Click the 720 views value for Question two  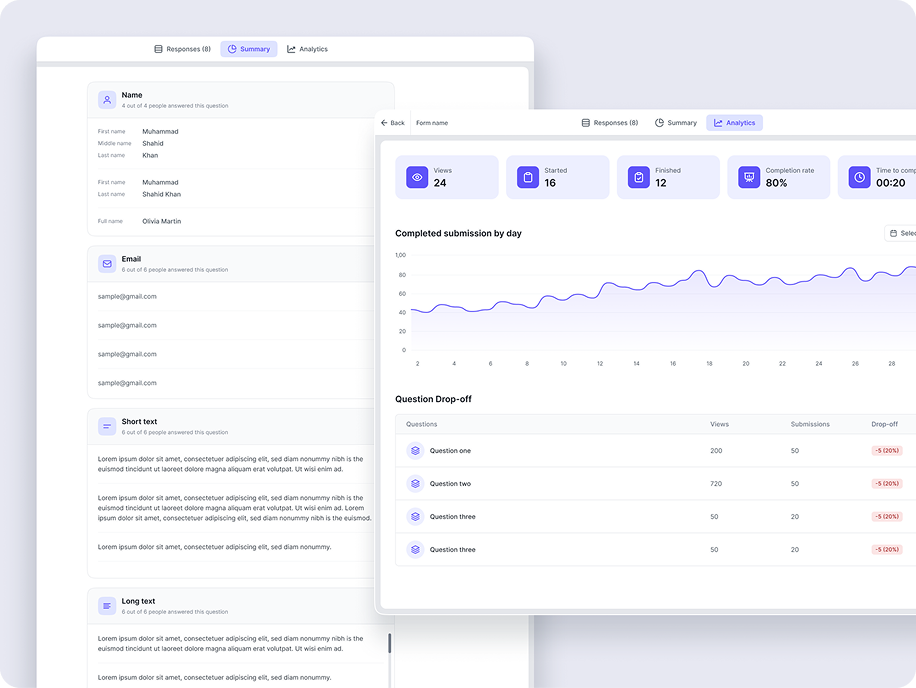click(716, 484)
